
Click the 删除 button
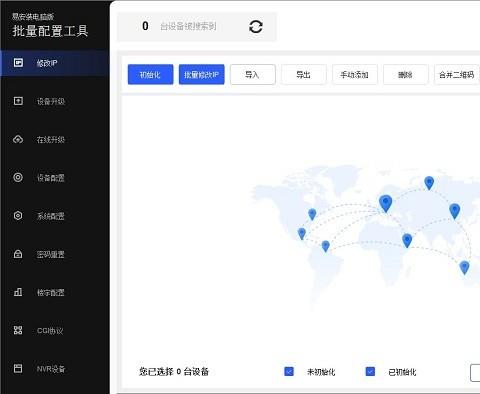click(405, 74)
